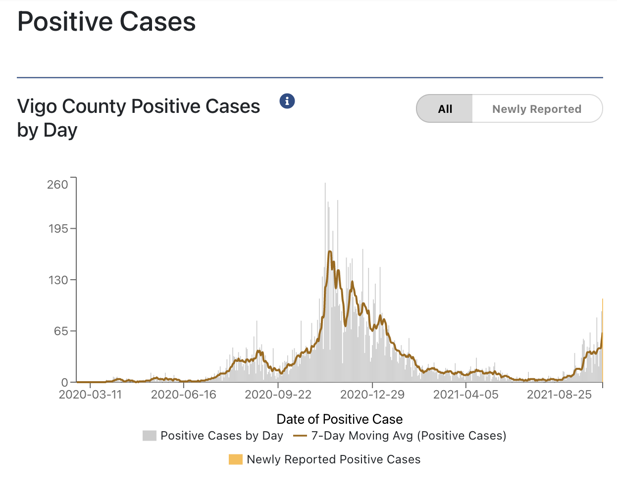Click the orange newly reported bar in chart
Viewport: 617px width, 500px height.
pyautogui.click(x=602, y=340)
